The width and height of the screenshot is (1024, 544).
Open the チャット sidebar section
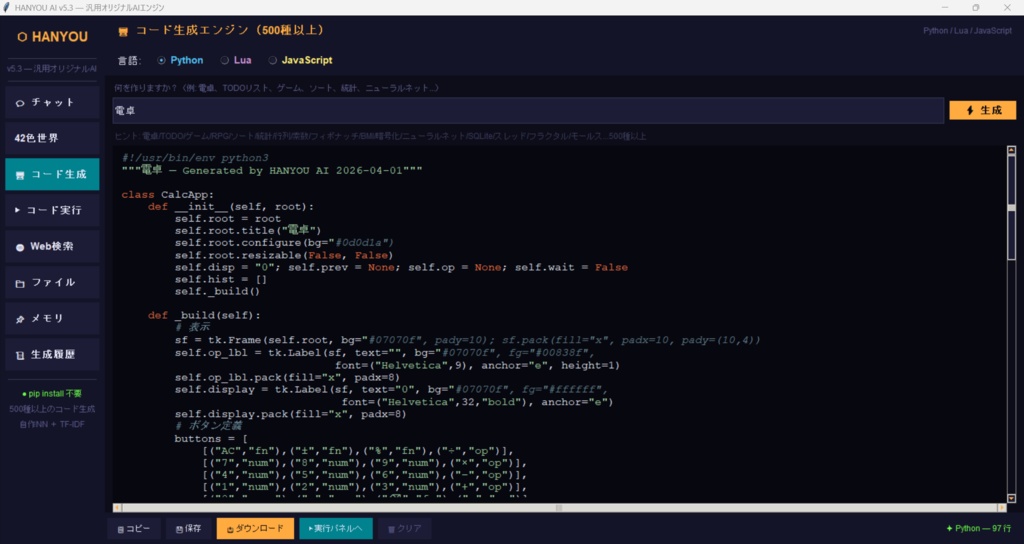click(x=52, y=103)
